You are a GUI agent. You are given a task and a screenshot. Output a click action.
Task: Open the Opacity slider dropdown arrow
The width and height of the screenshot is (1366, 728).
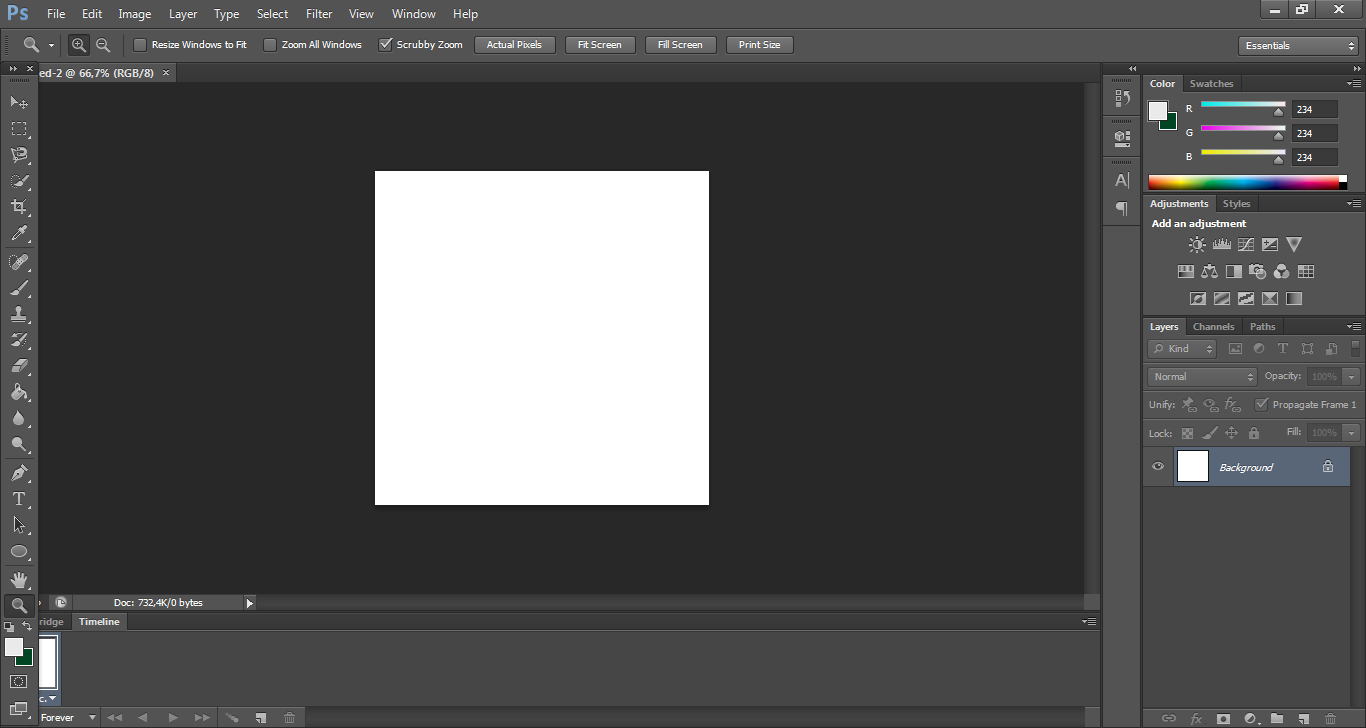1352,377
